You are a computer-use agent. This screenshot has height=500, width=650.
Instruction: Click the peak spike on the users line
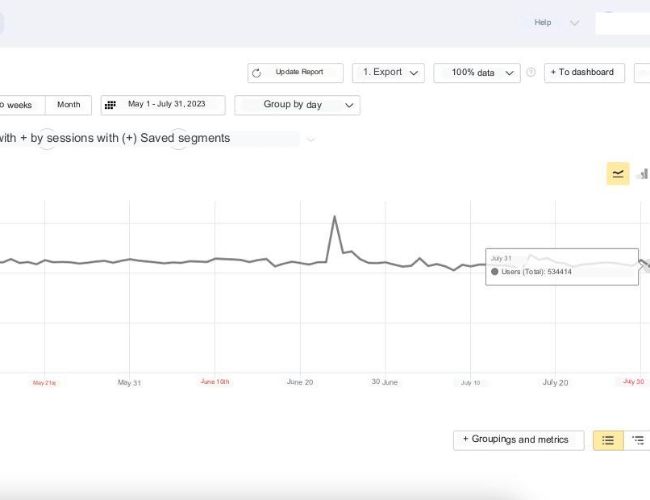[334, 216]
